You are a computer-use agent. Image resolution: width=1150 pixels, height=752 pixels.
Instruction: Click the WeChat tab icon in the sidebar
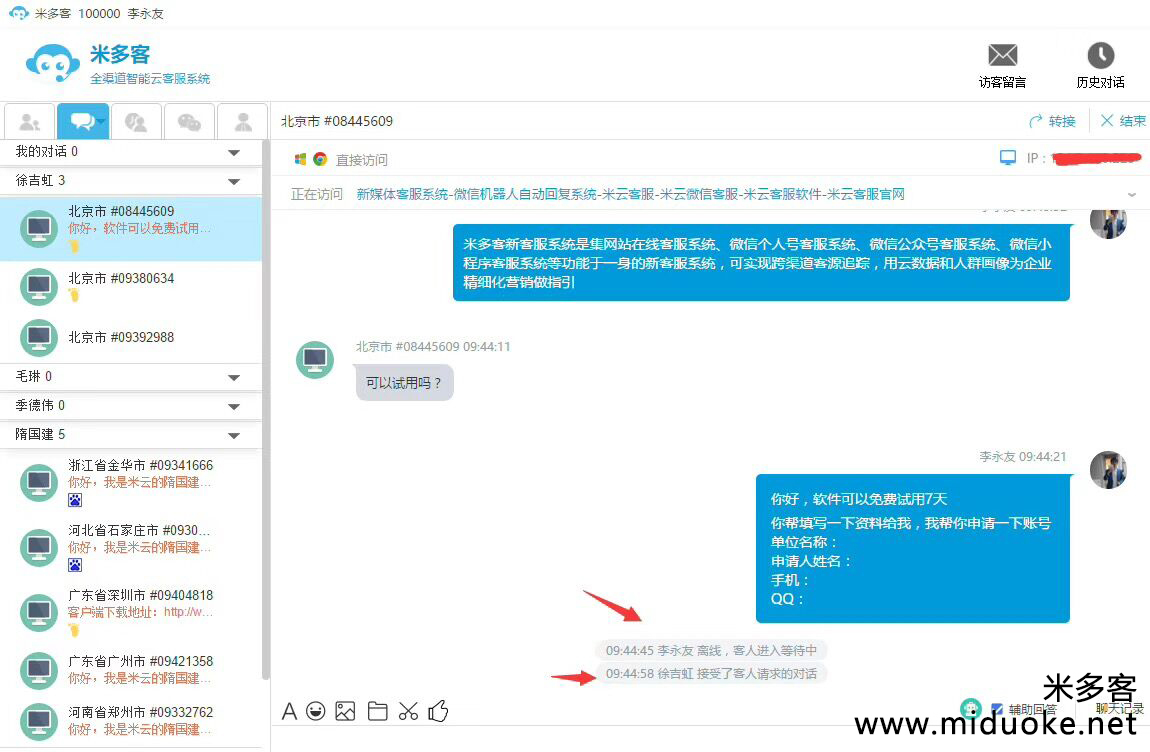(x=189, y=122)
